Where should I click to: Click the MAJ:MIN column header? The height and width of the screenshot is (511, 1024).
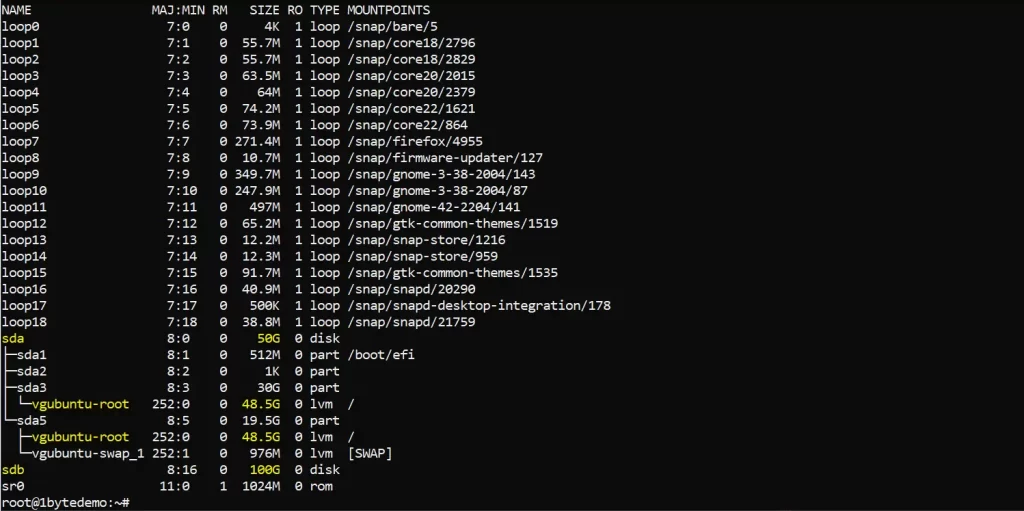[174, 10]
